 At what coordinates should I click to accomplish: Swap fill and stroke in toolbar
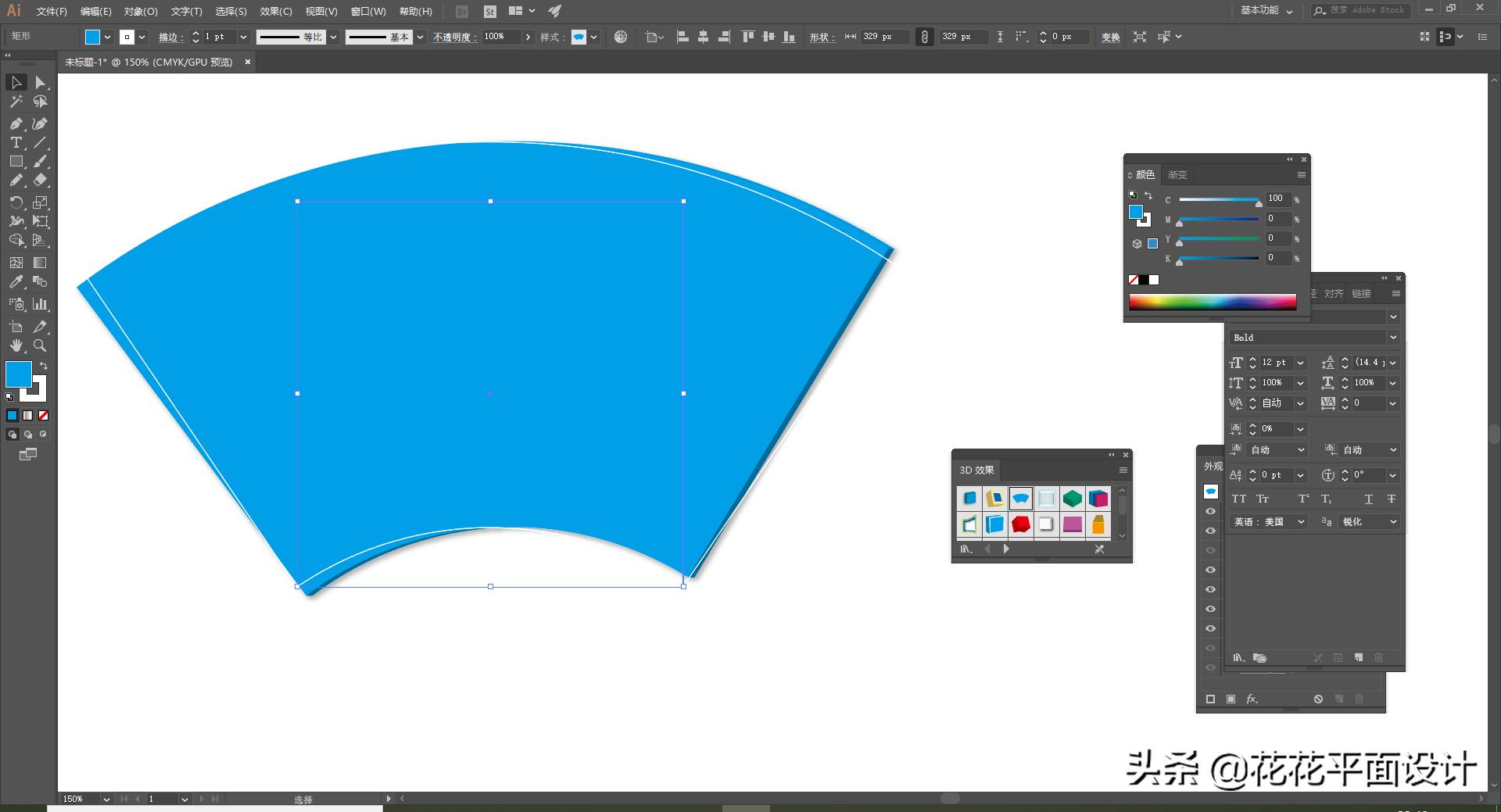pos(44,366)
